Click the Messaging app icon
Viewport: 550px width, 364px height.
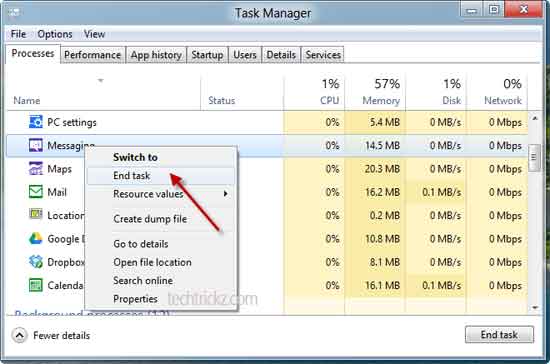click(35, 145)
